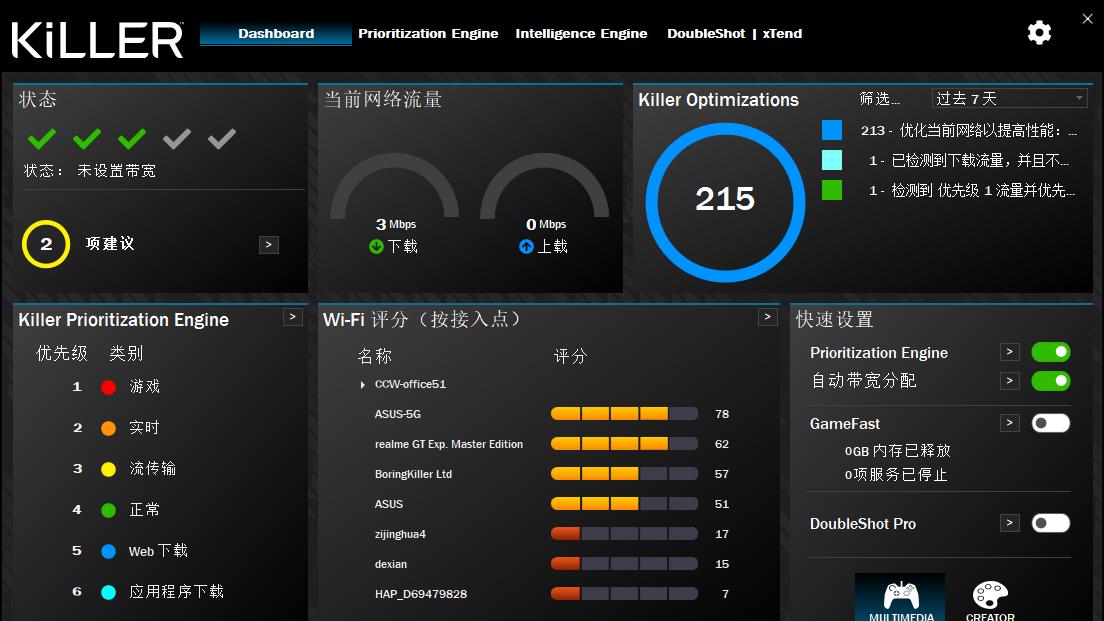This screenshot has width=1104, height=621.
Task: Open Wi-Fi score panel details arrow
Action: (767, 317)
